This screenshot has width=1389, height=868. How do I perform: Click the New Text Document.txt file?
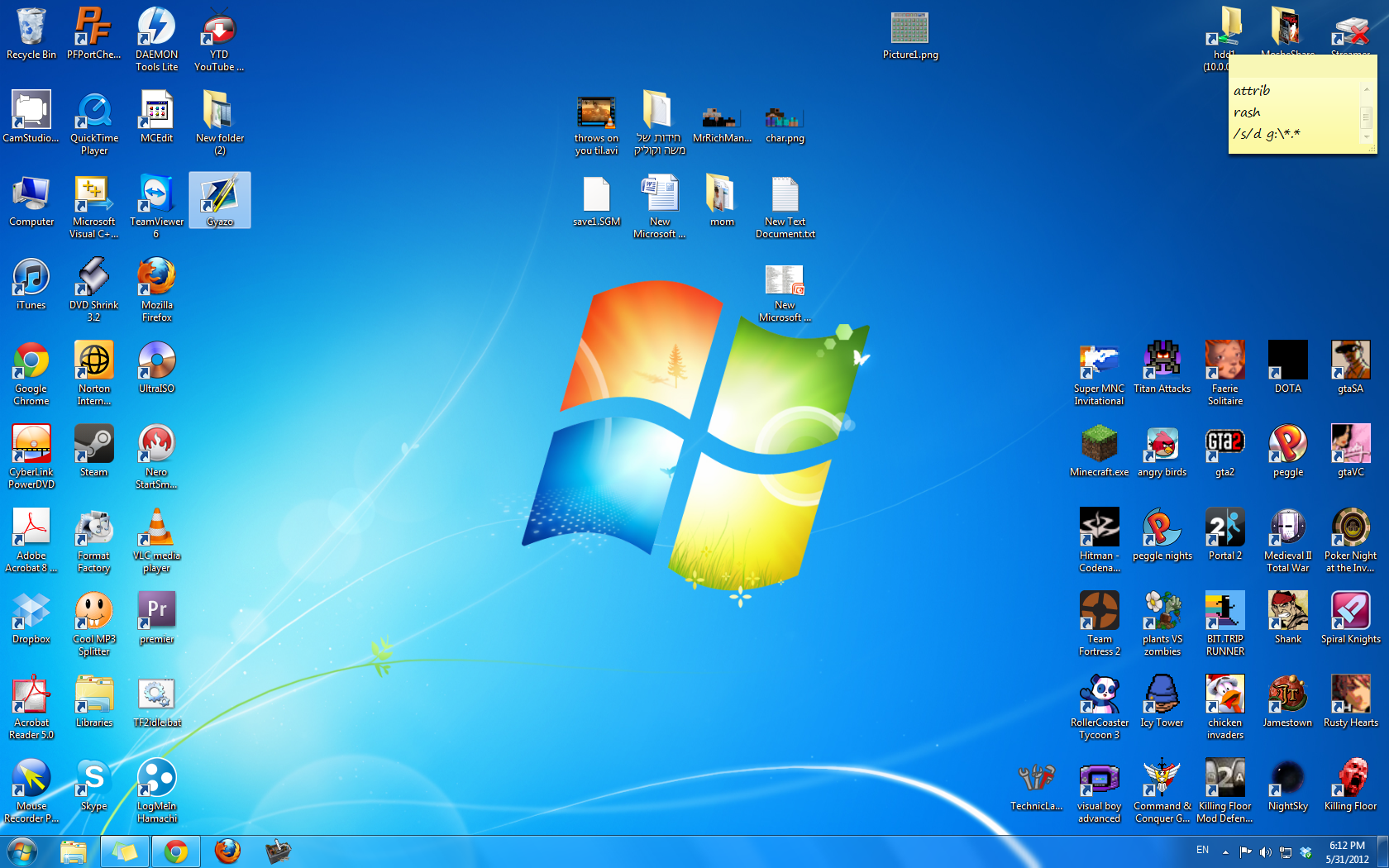click(785, 207)
